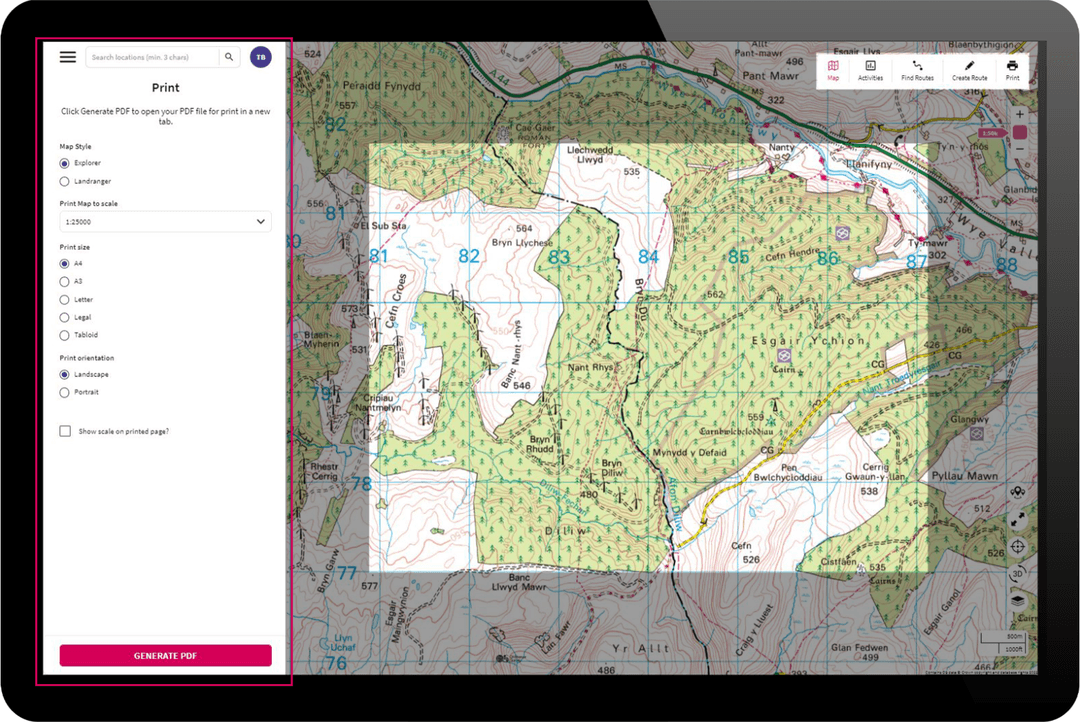Zoom in with the plus button
1080x722 pixels.
[x=1019, y=115]
